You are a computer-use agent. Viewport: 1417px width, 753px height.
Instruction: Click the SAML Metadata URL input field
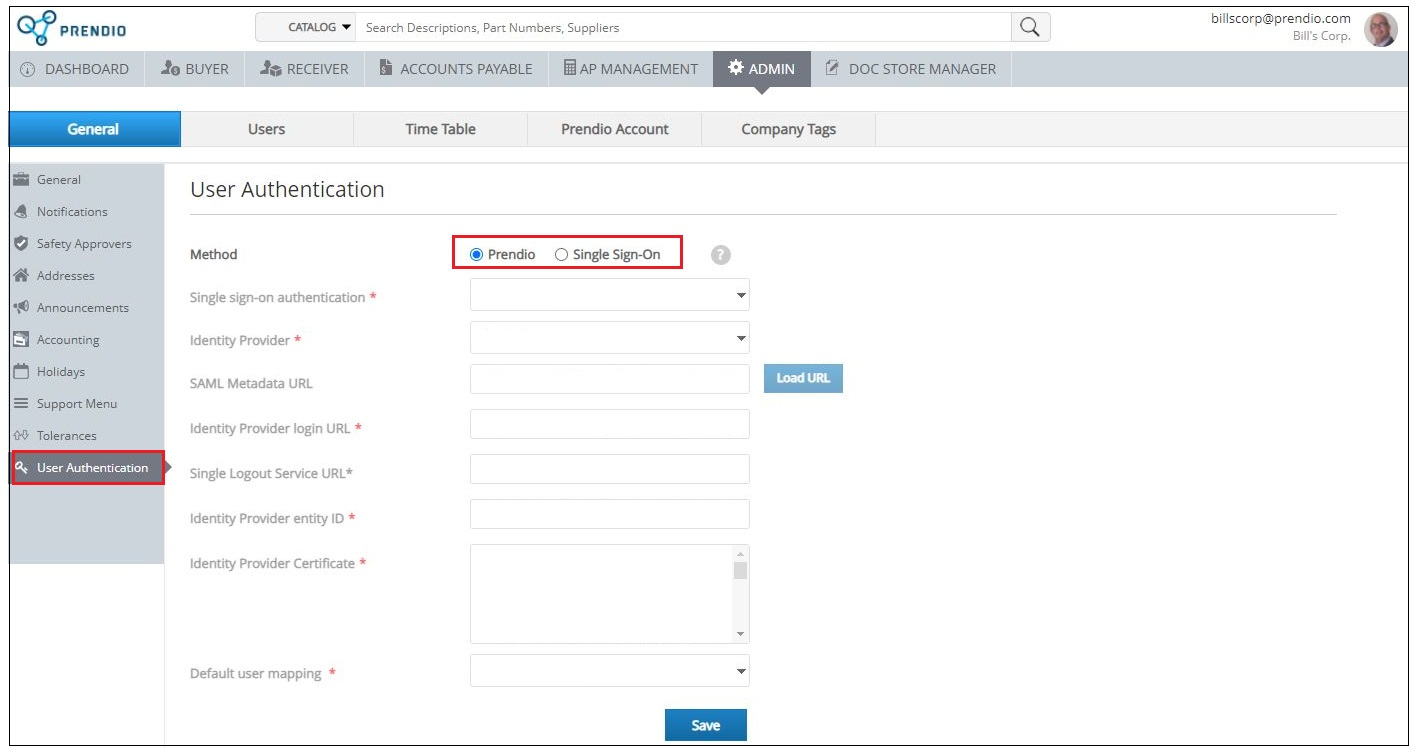click(609, 379)
